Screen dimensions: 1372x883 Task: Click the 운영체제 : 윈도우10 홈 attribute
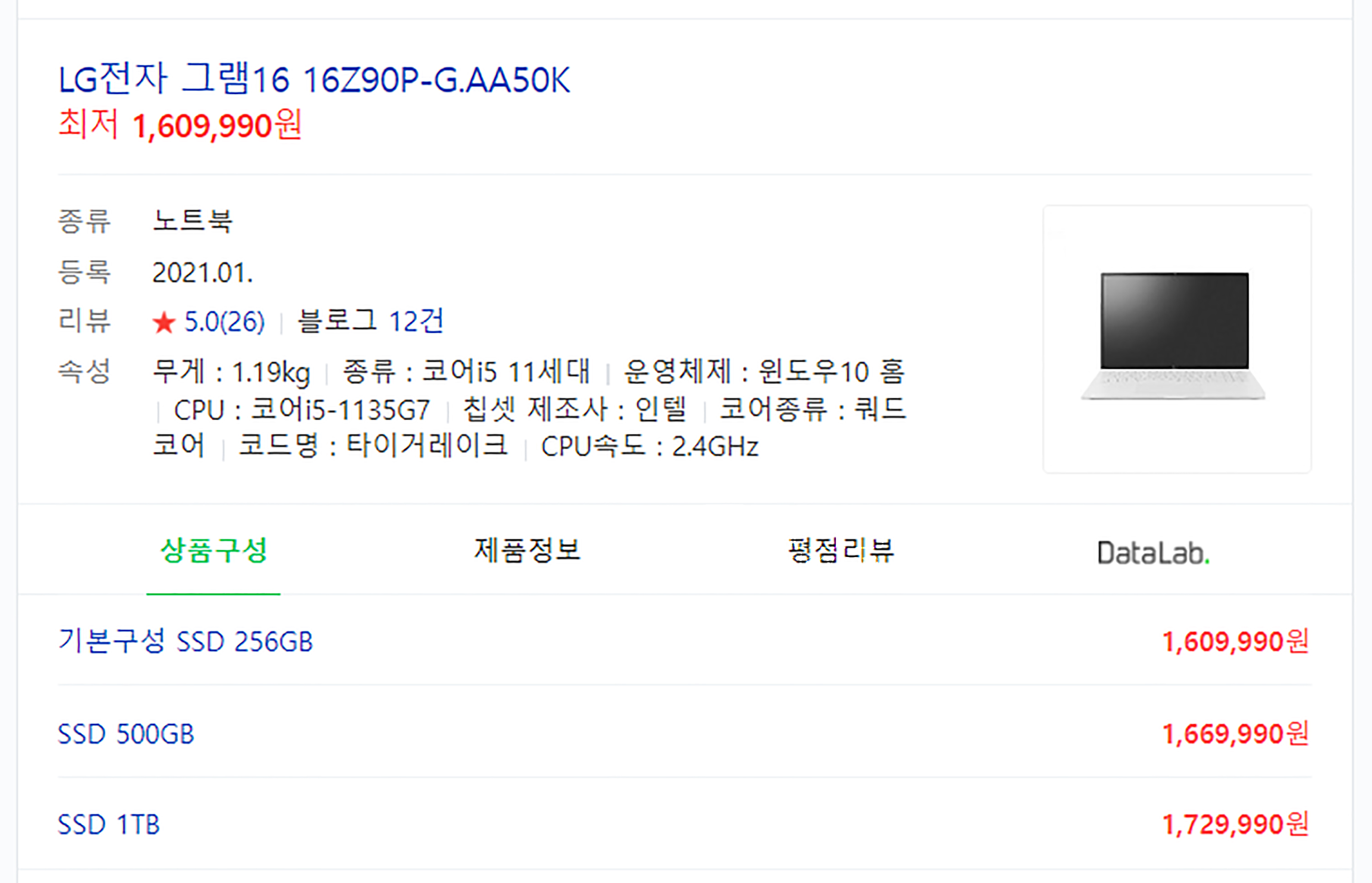[764, 372]
